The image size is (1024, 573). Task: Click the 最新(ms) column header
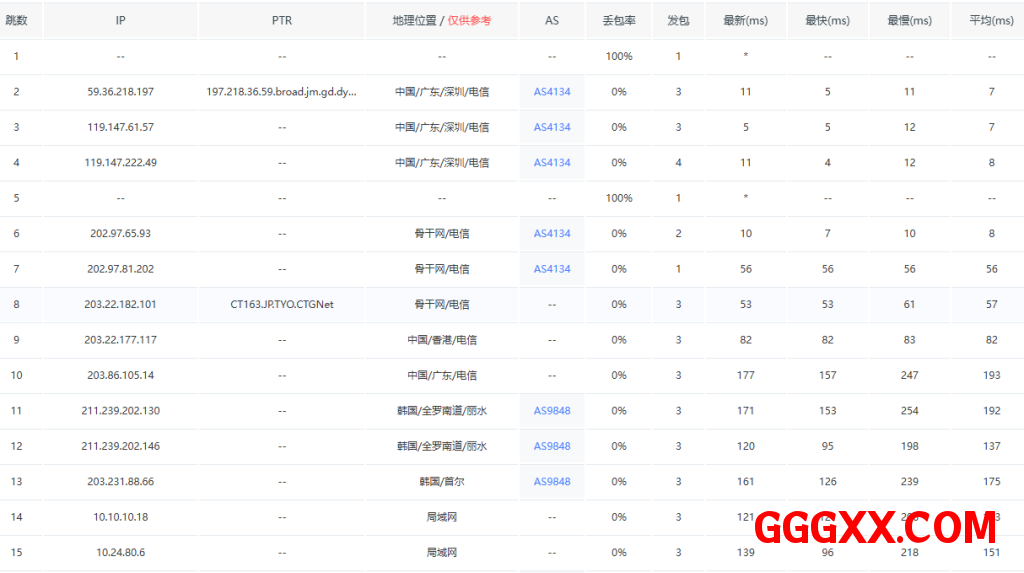coord(745,21)
